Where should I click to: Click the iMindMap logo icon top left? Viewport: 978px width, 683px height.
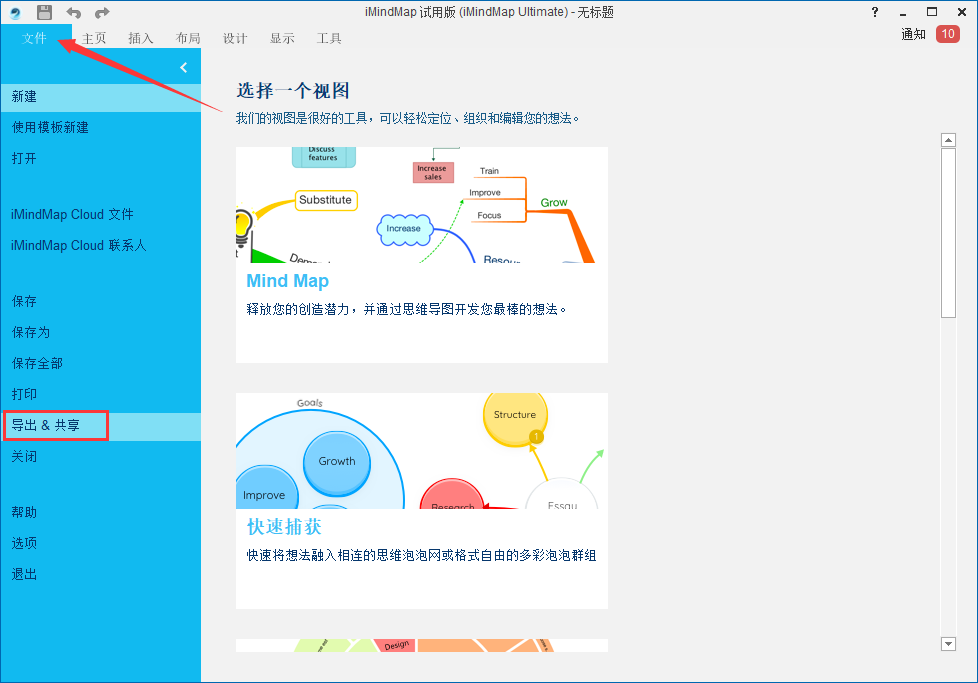pyautogui.click(x=13, y=11)
